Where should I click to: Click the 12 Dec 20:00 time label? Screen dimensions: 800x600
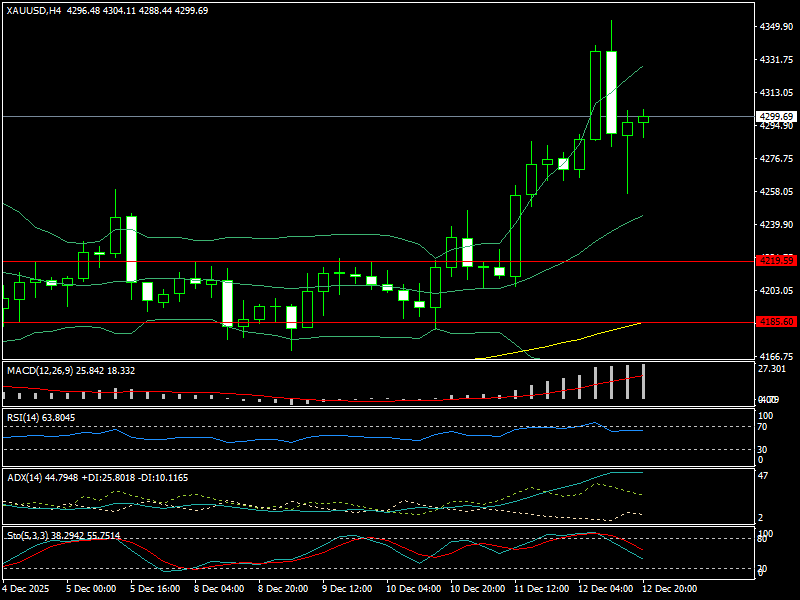670,589
